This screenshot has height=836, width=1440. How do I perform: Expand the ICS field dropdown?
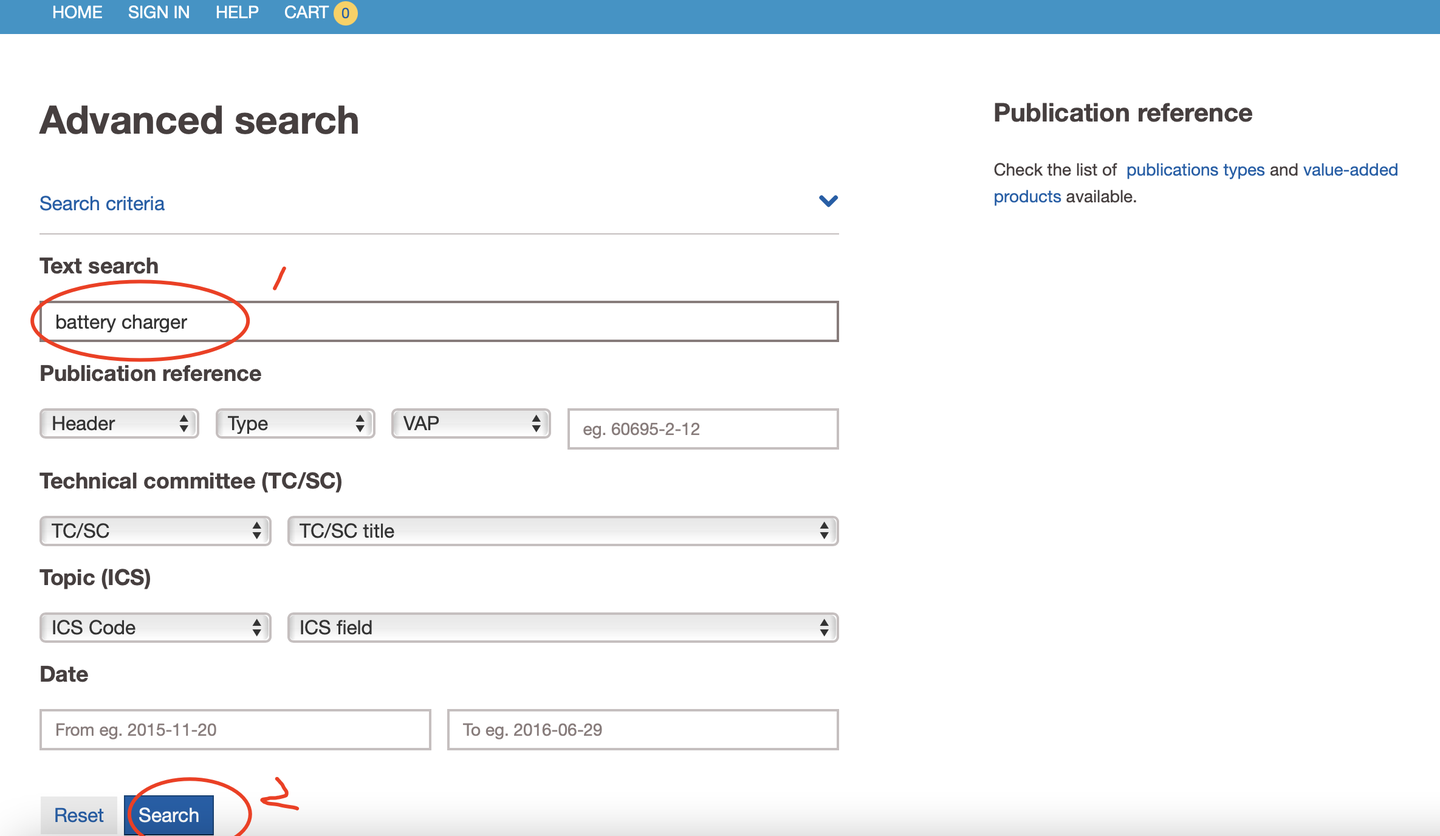(x=562, y=628)
